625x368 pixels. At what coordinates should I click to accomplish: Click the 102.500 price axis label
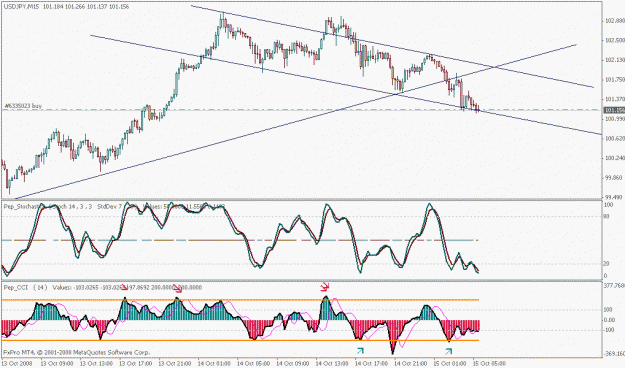[614, 41]
